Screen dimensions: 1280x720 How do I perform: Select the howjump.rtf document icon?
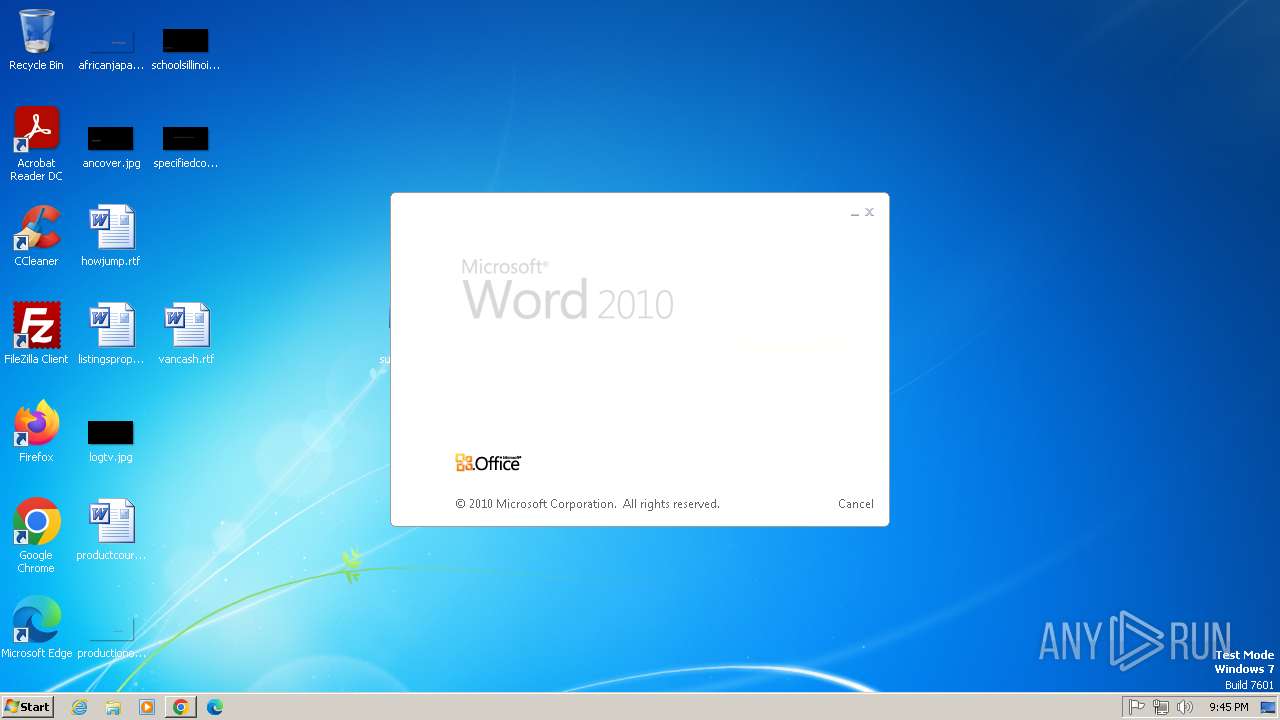click(111, 236)
